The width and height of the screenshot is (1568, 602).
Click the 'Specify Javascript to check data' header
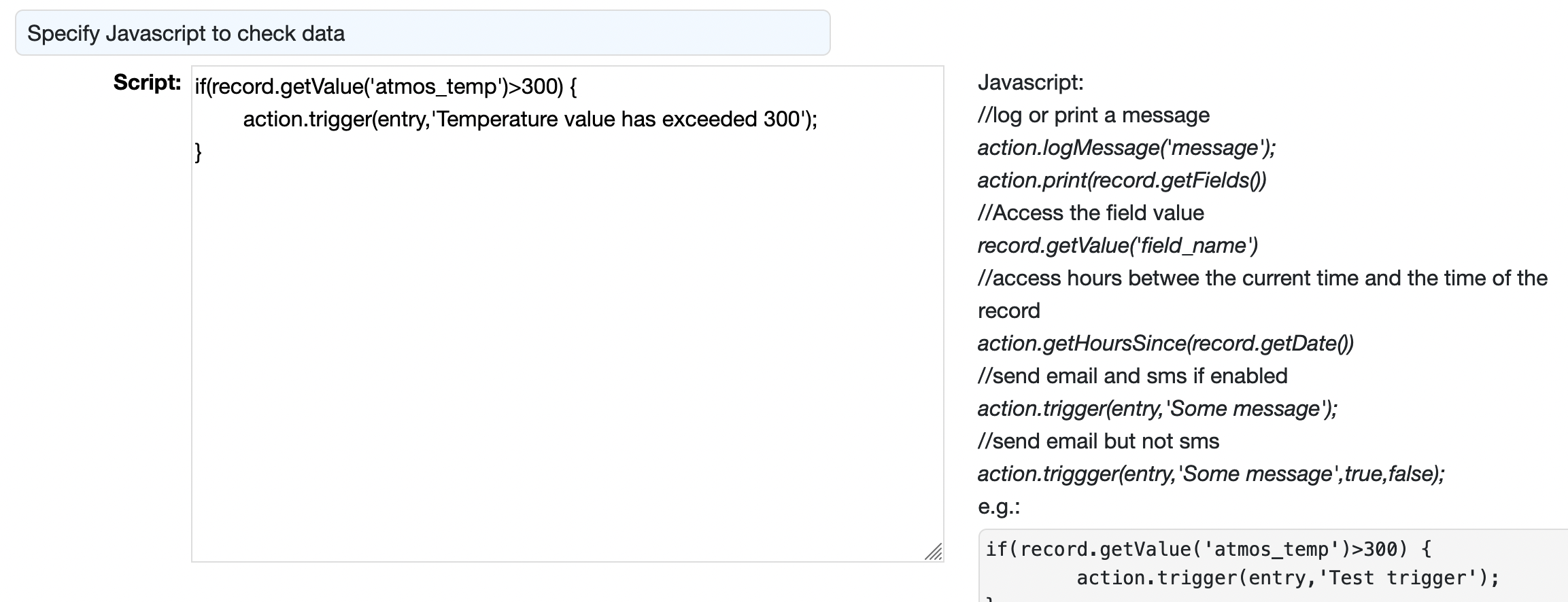click(x=186, y=33)
